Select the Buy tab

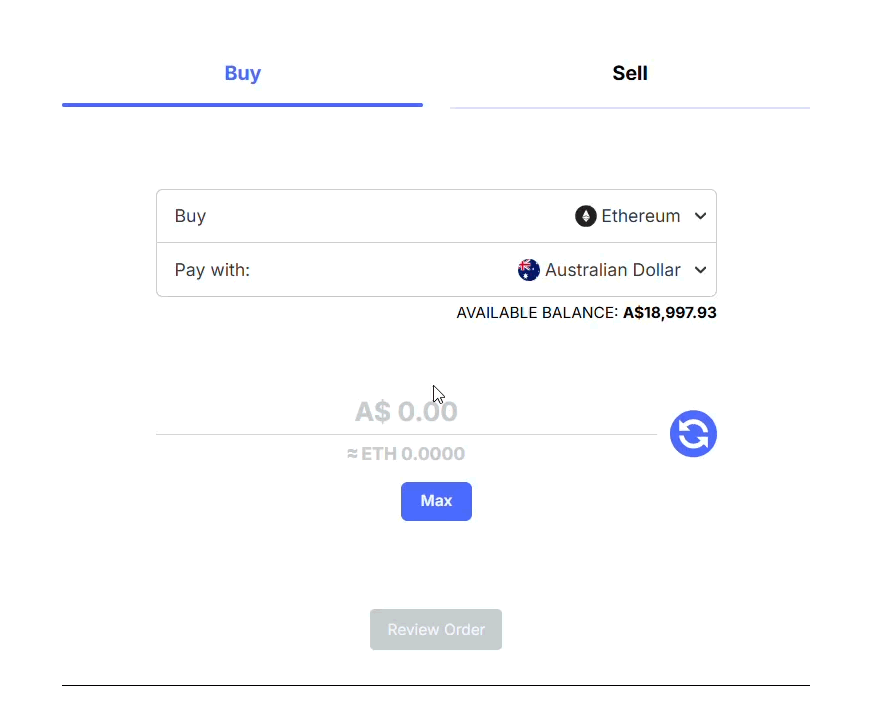[x=242, y=73]
